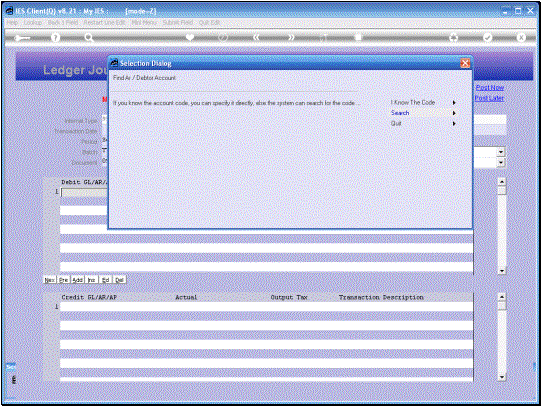Expand the Quit option arrow

click(454, 123)
